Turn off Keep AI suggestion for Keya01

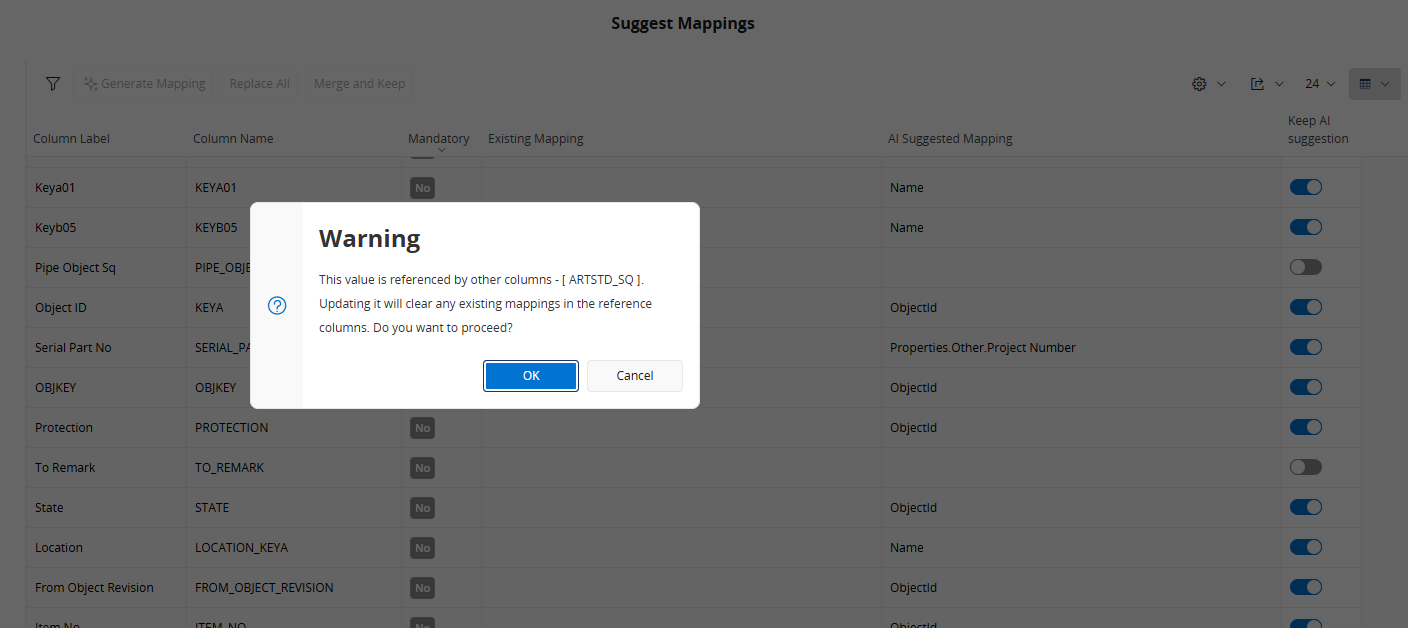(x=1305, y=187)
